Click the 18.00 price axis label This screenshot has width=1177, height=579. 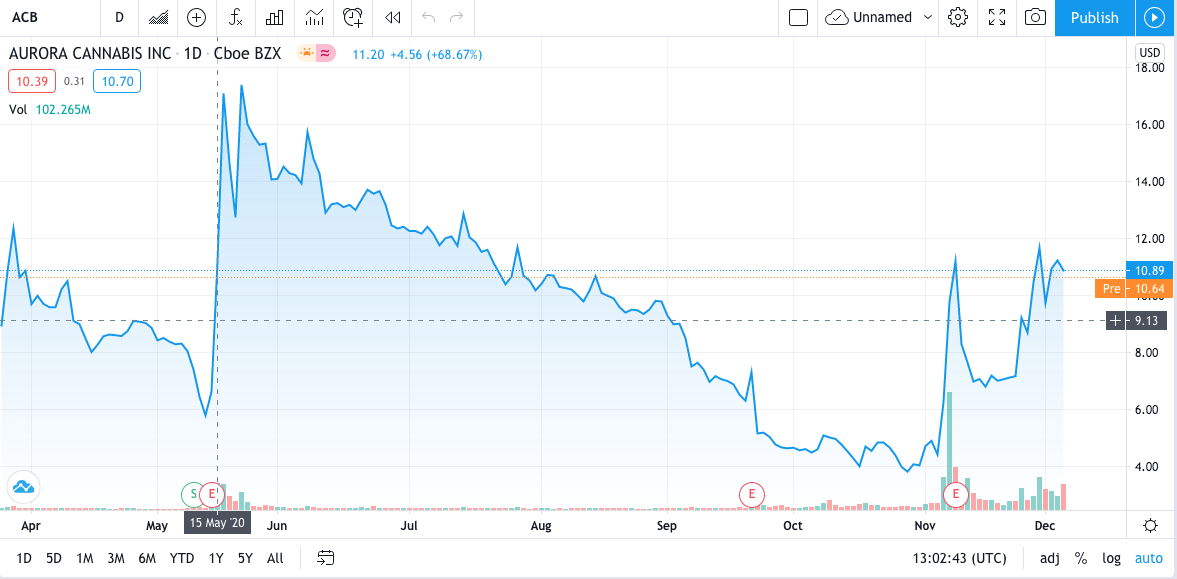tap(1151, 68)
